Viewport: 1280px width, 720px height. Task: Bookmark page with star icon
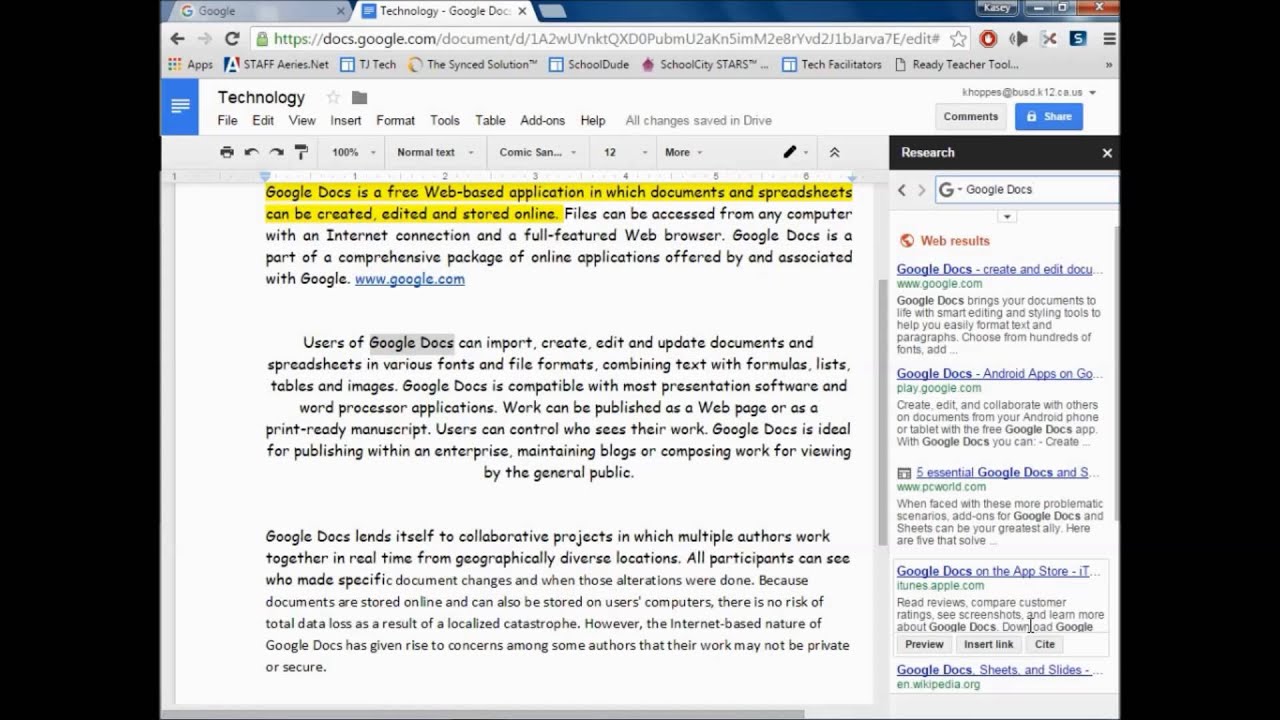tap(958, 39)
